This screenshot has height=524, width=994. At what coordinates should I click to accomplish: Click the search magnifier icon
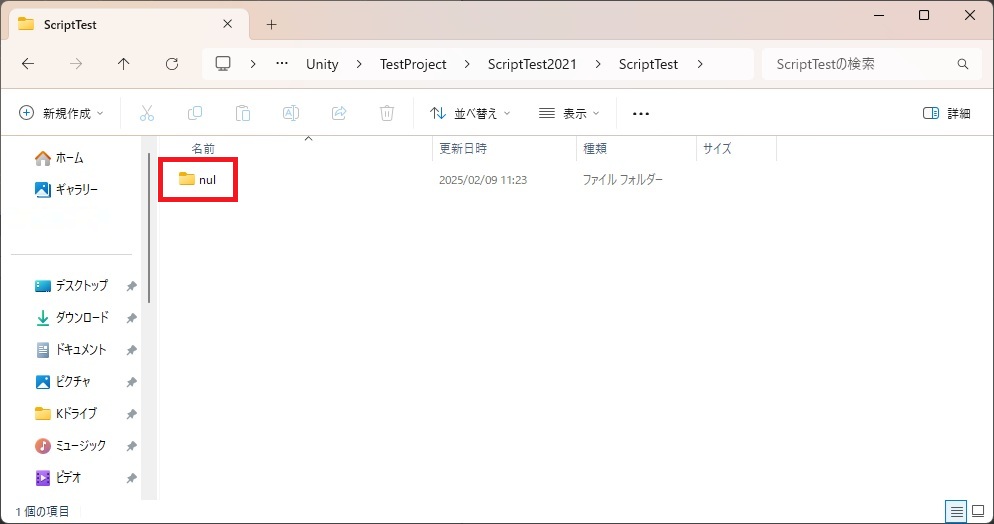963,64
